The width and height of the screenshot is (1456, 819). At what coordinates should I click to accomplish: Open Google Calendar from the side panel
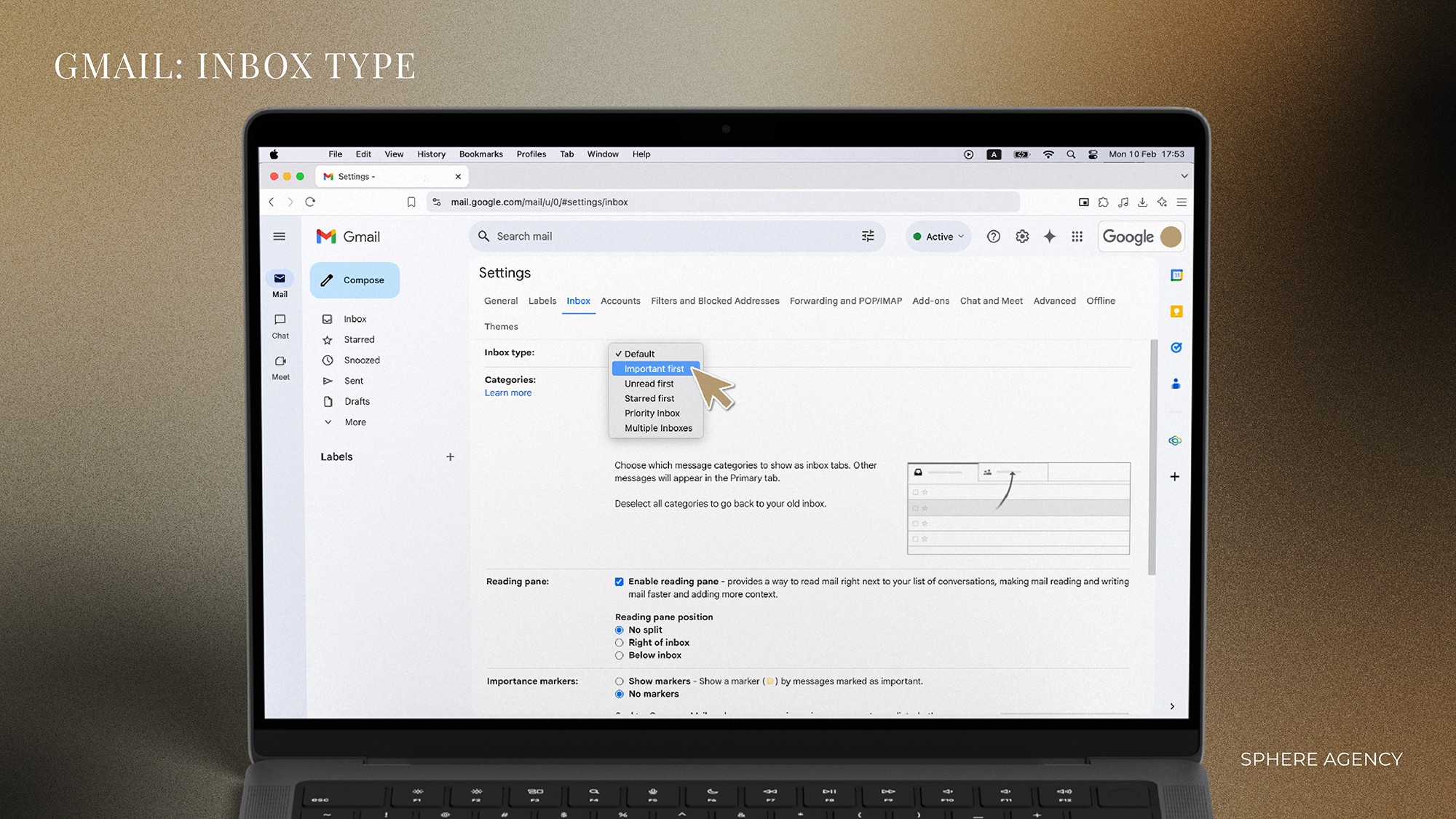(x=1176, y=275)
